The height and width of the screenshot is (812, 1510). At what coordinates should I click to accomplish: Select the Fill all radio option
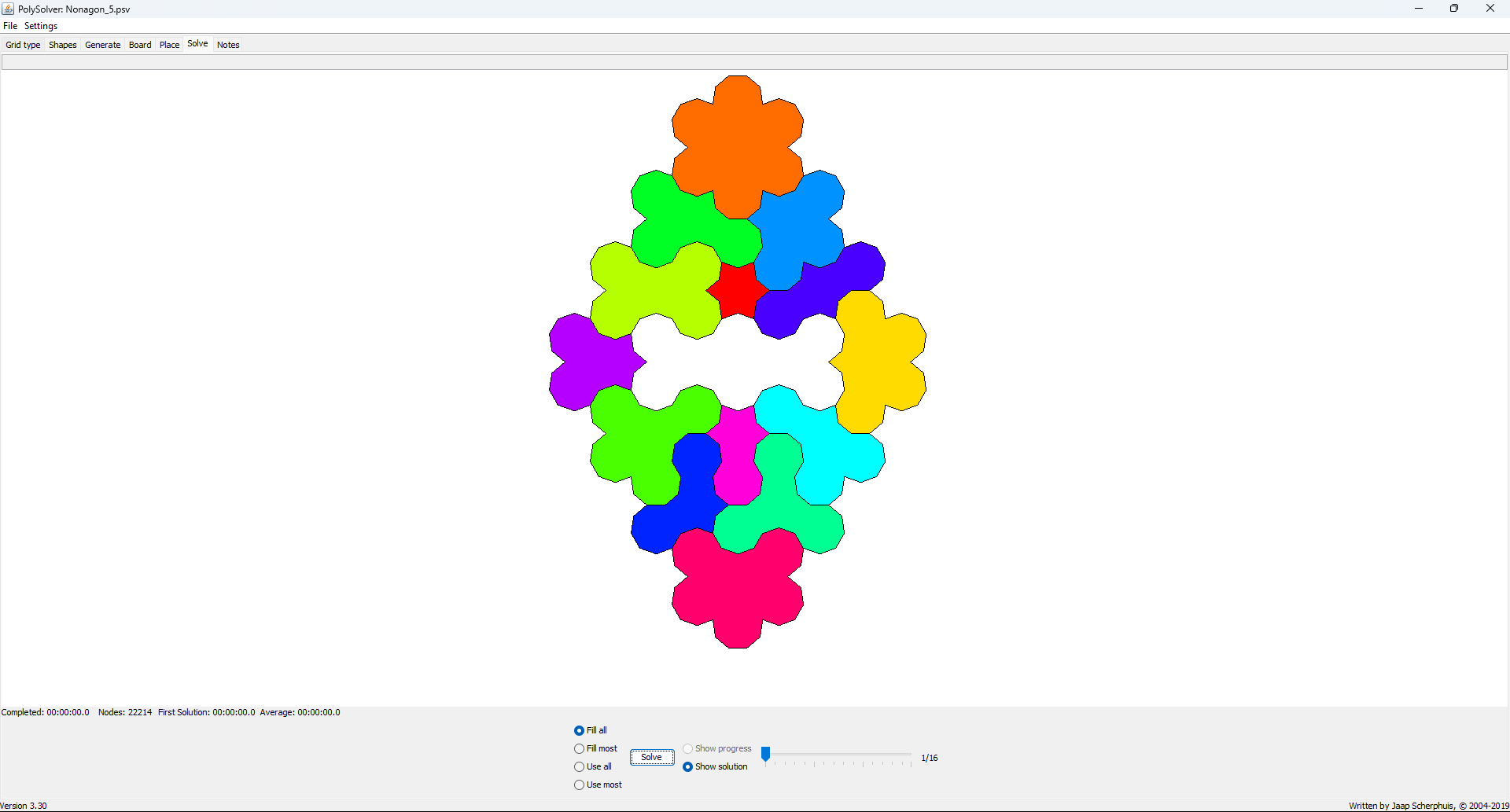(591, 730)
